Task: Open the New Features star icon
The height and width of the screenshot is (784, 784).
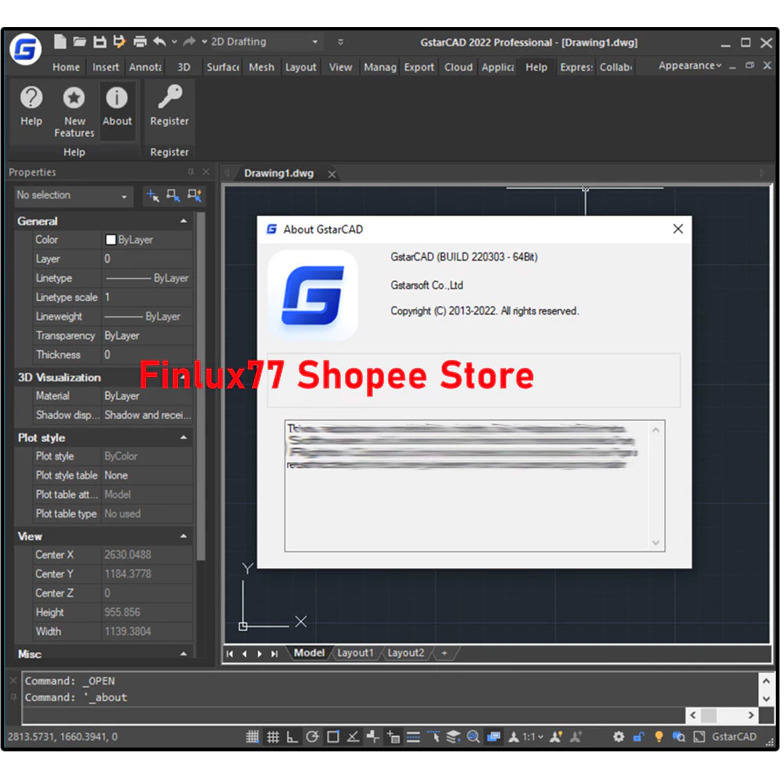Action: click(74, 98)
